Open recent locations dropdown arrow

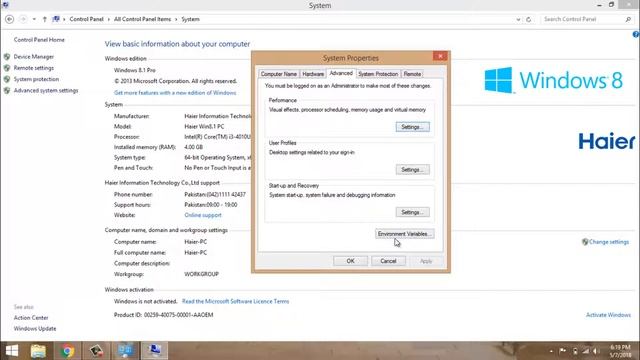click(34, 19)
